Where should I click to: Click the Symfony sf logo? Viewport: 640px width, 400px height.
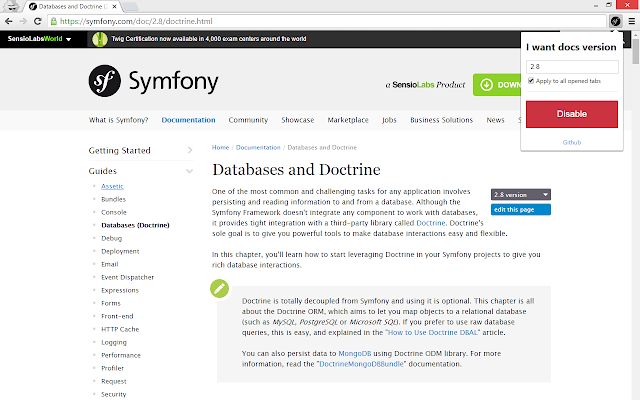pos(104,81)
